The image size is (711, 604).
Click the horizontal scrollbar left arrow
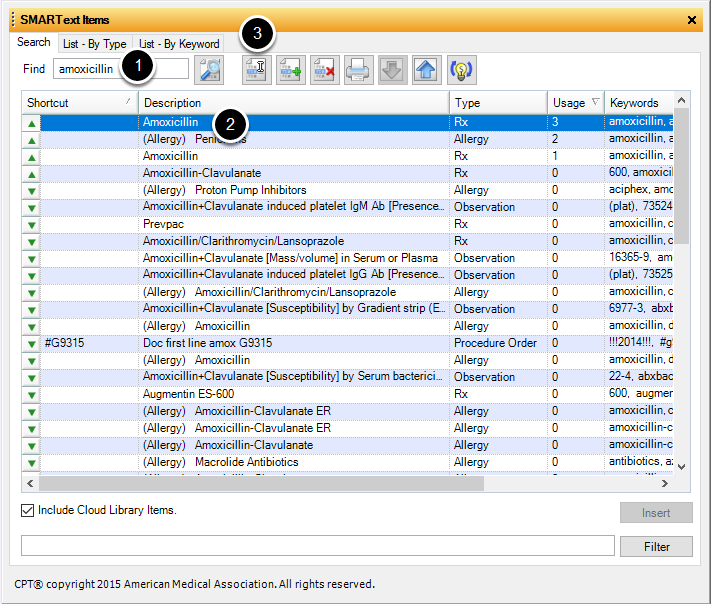(30, 484)
